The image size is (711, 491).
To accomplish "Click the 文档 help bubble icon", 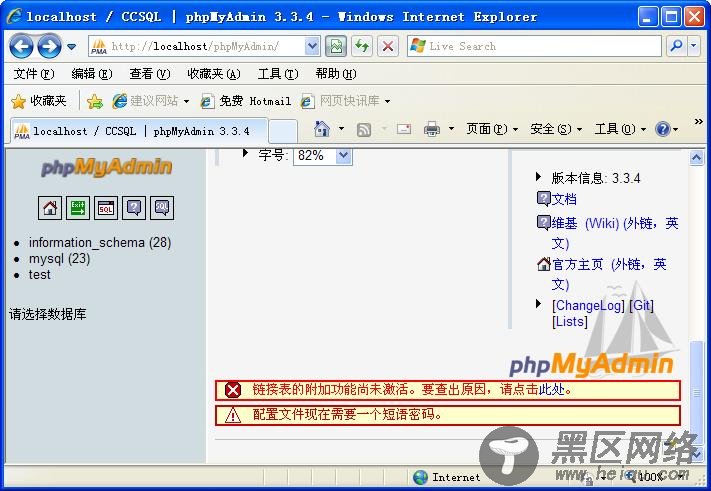I will click(x=544, y=199).
